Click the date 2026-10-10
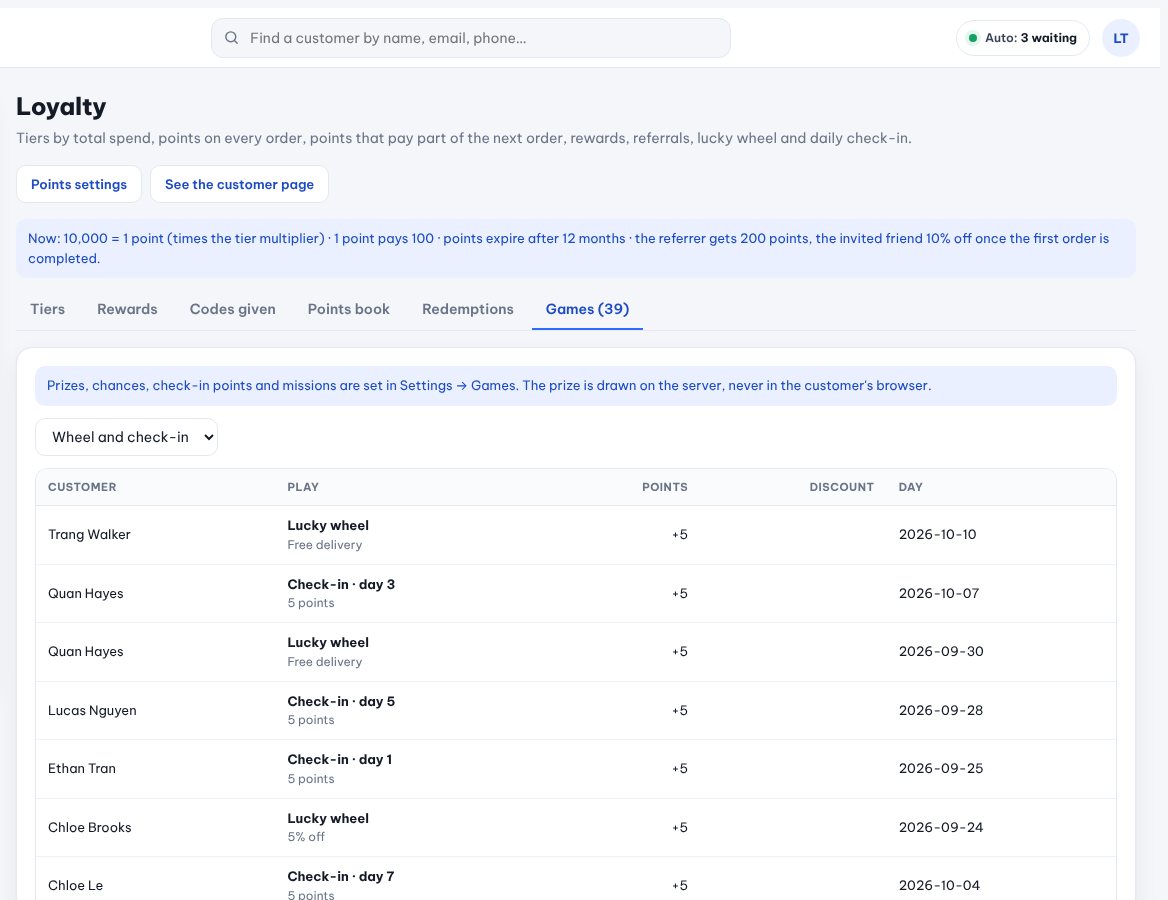1168x900 pixels. (x=937, y=534)
